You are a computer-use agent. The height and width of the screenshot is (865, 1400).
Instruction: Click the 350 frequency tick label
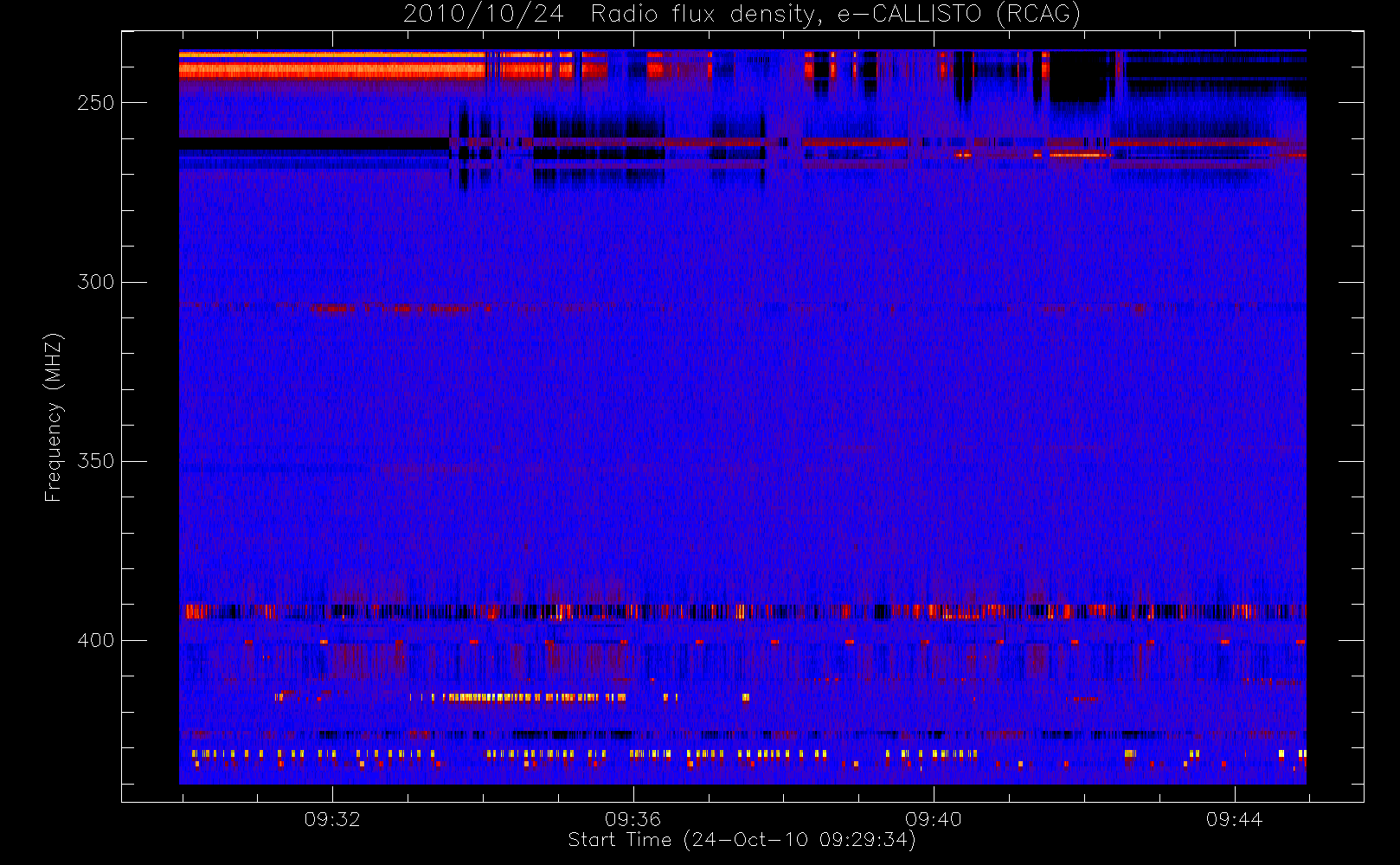click(x=96, y=461)
